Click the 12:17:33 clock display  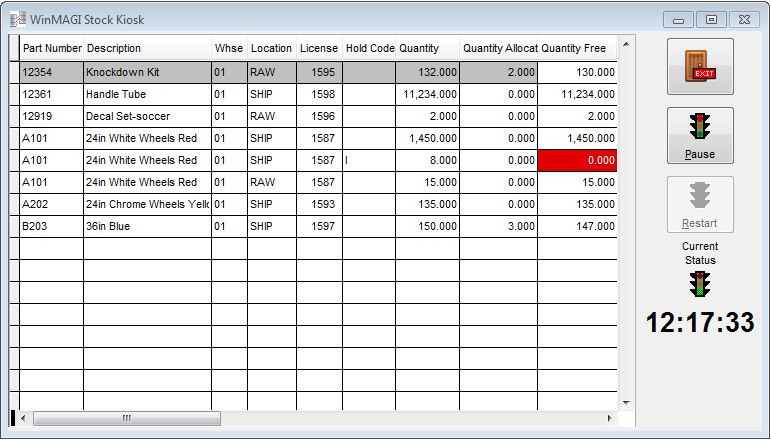coord(700,323)
